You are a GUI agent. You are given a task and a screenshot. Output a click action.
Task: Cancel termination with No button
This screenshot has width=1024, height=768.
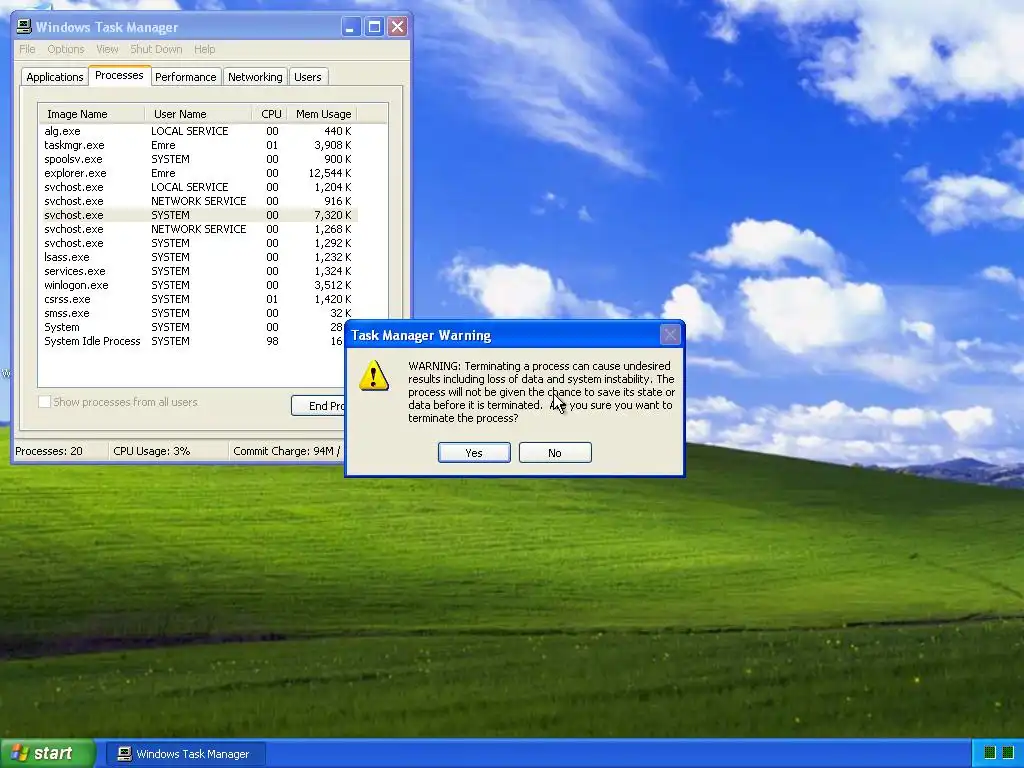click(x=555, y=453)
